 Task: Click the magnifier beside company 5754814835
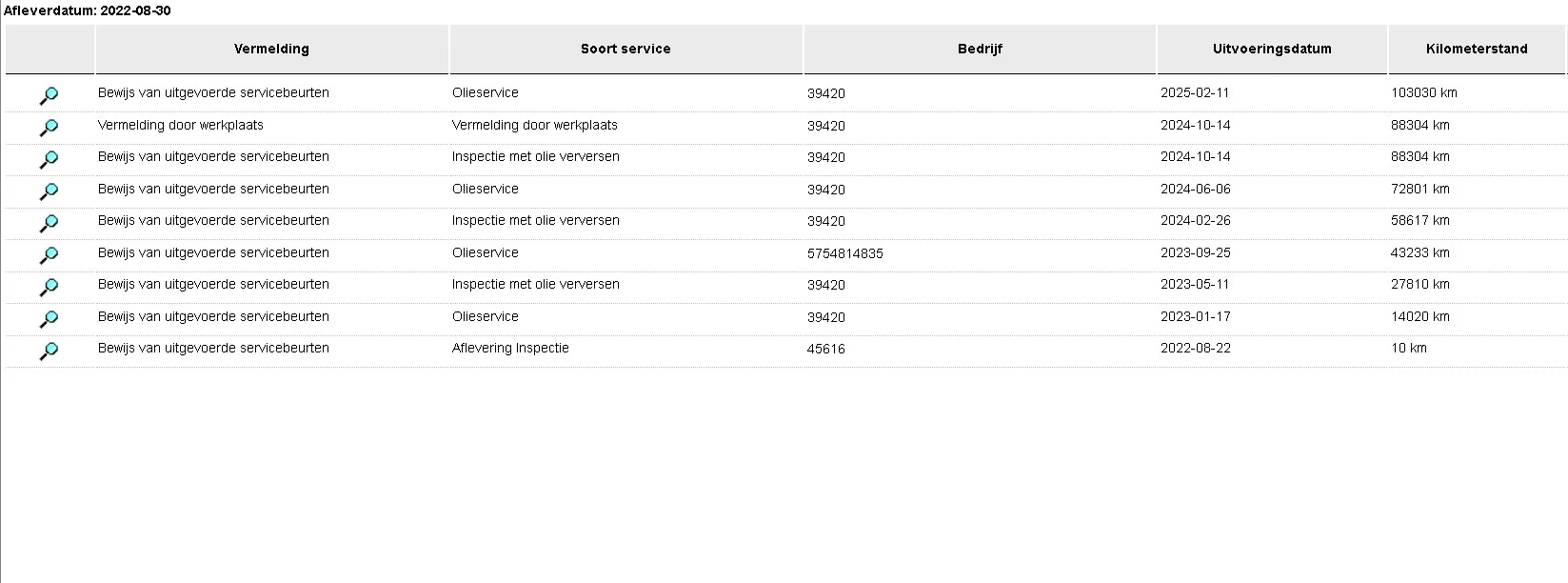[50, 254]
